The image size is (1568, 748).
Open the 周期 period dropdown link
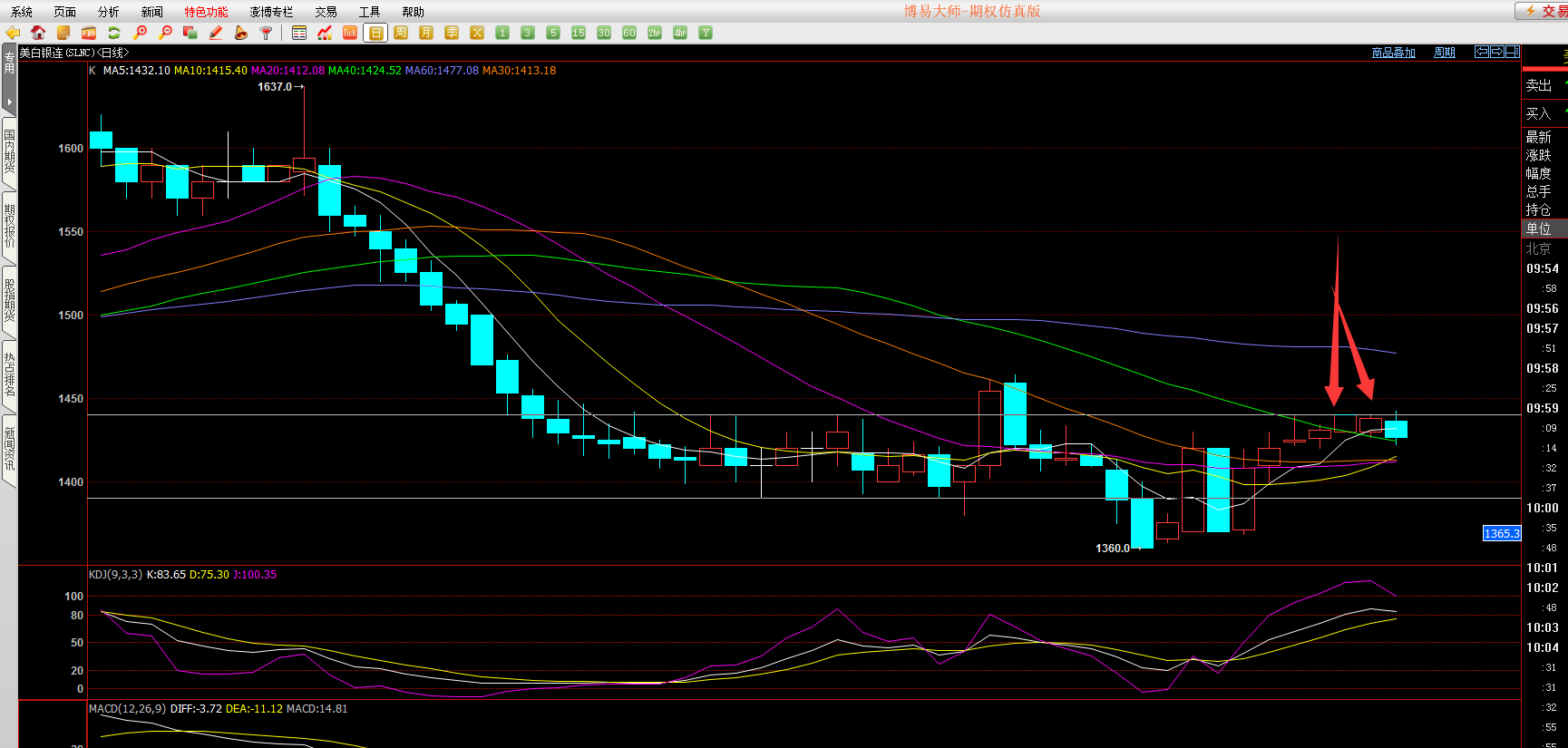pyautogui.click(x=1444, y=53)
